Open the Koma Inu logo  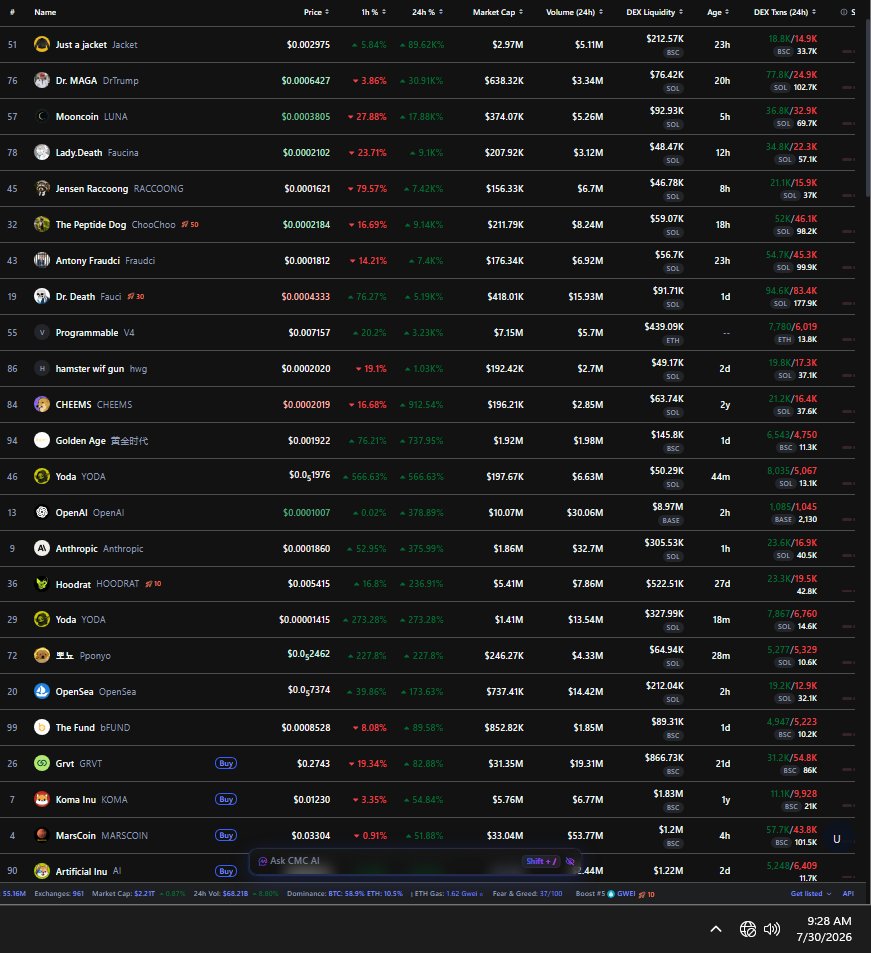tap(42, 799)
